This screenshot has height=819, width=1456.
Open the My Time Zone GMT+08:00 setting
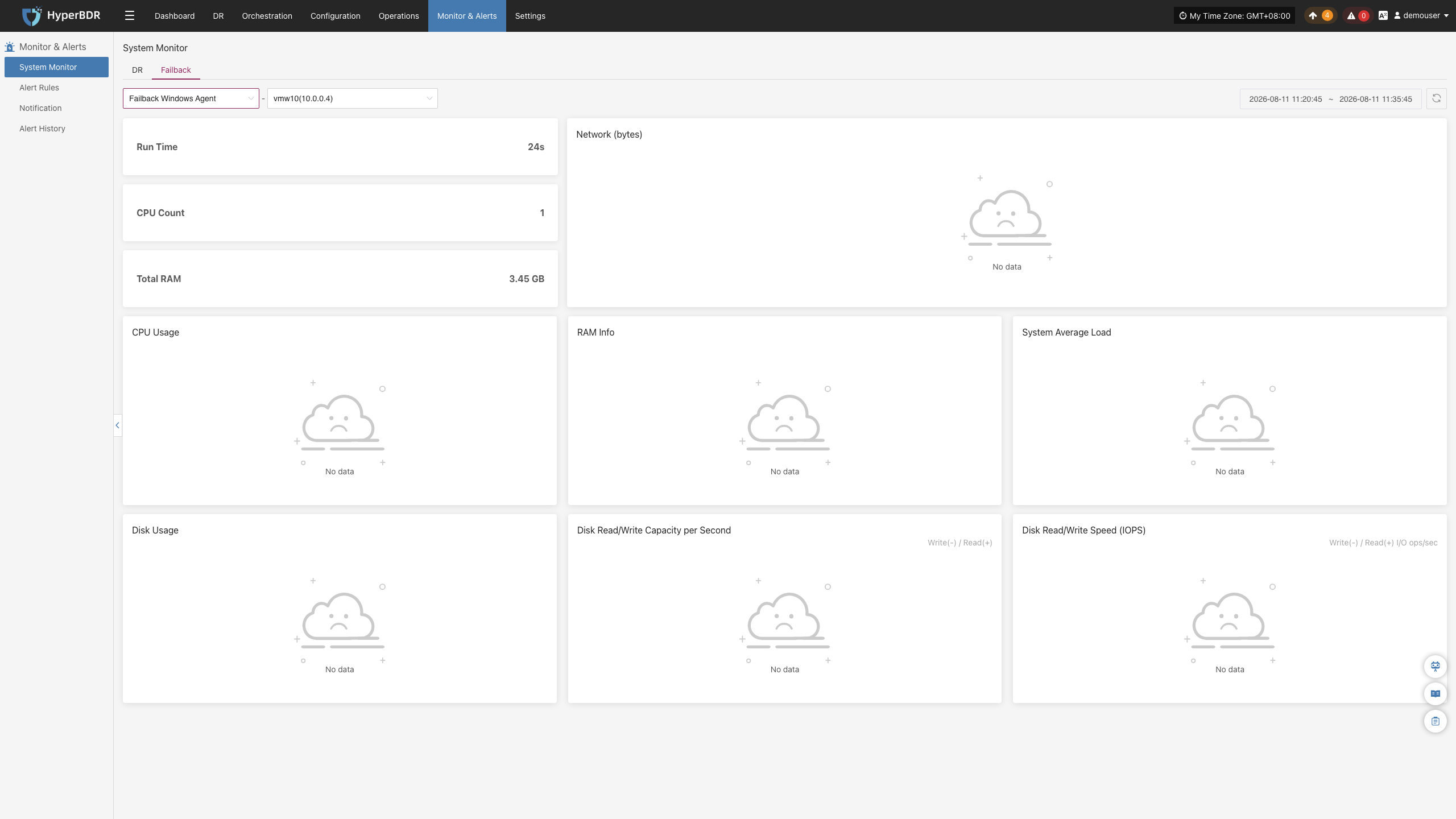[x=1234, y=16]
